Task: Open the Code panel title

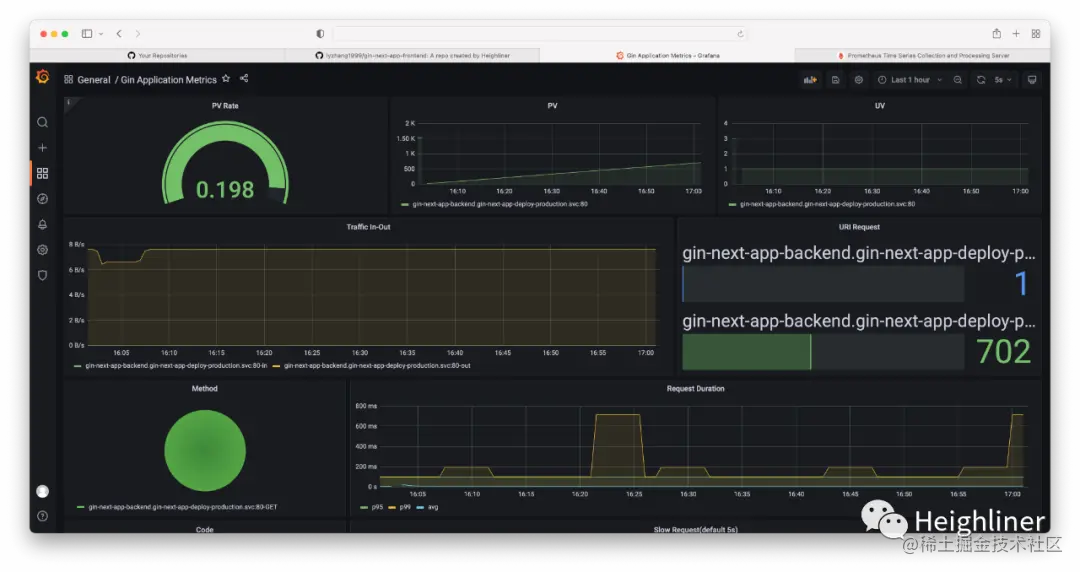Action: tap(205, 529)
